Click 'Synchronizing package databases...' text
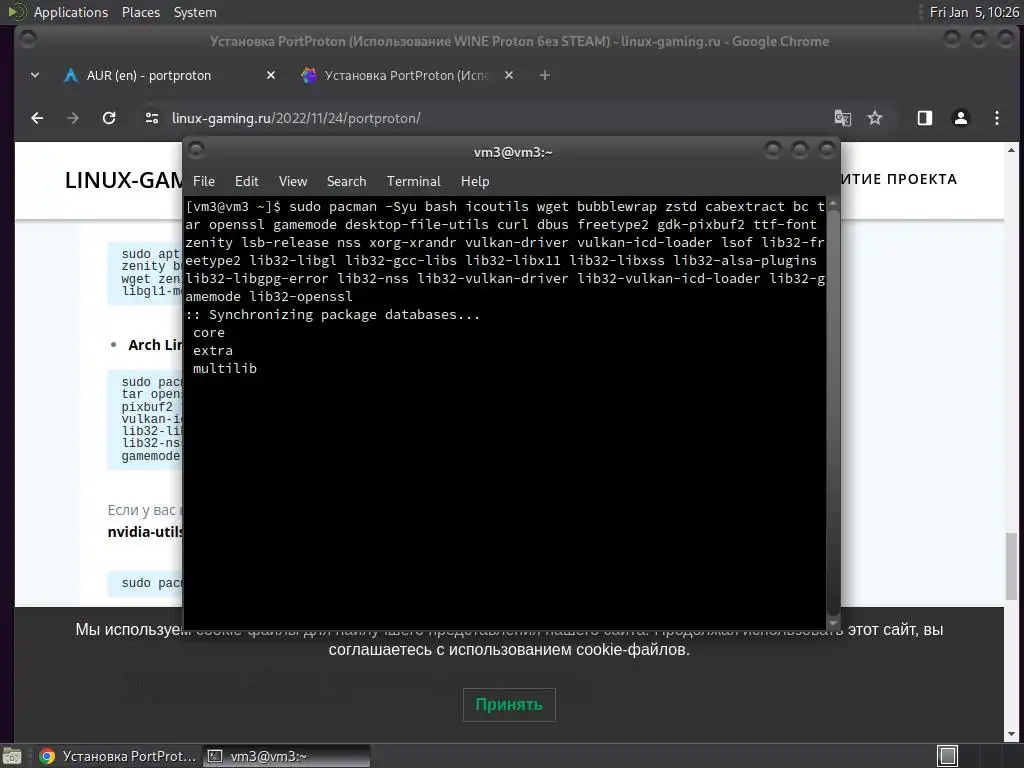 point(344,315)
